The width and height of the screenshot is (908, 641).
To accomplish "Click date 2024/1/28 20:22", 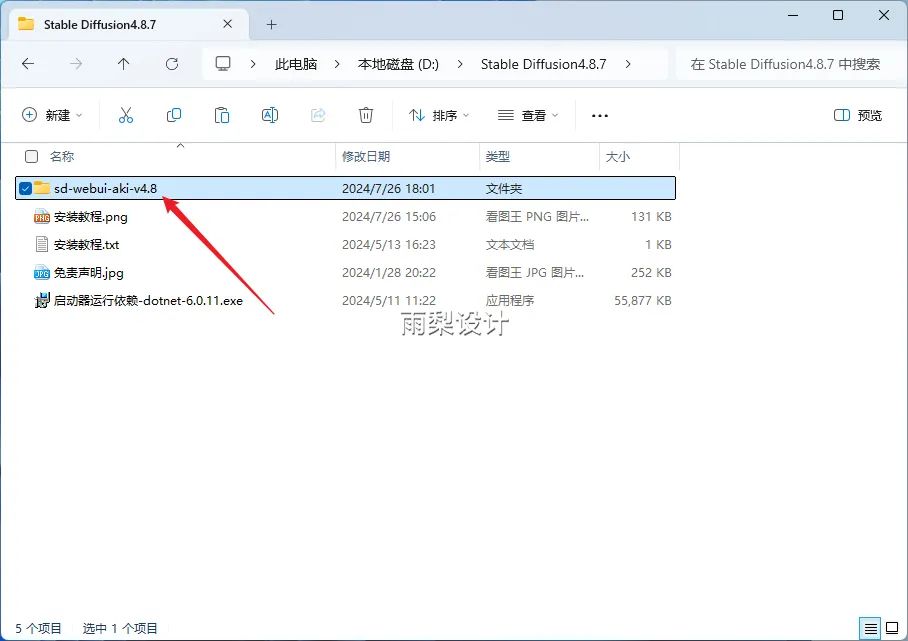I will pos(389,272).
